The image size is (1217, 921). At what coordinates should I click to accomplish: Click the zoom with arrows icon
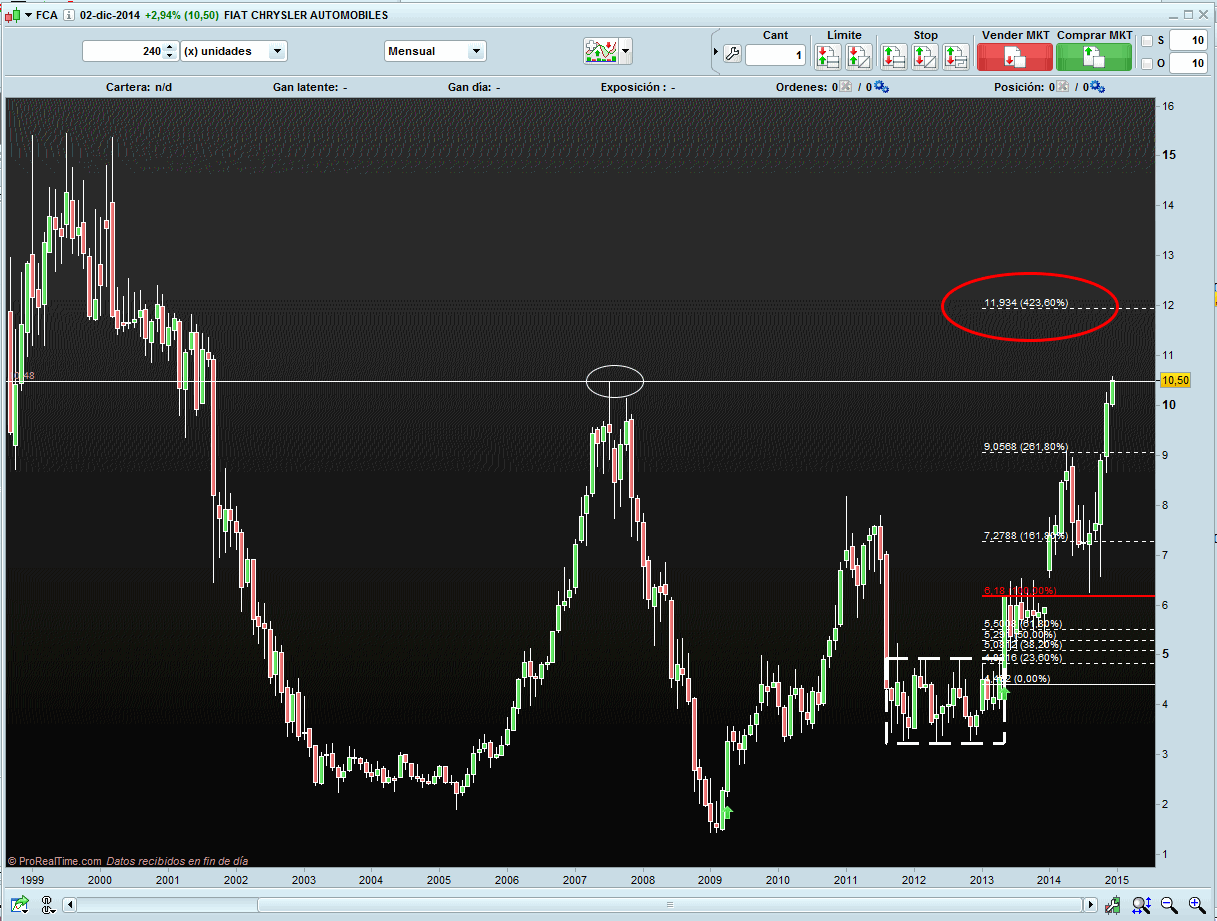1142,905
